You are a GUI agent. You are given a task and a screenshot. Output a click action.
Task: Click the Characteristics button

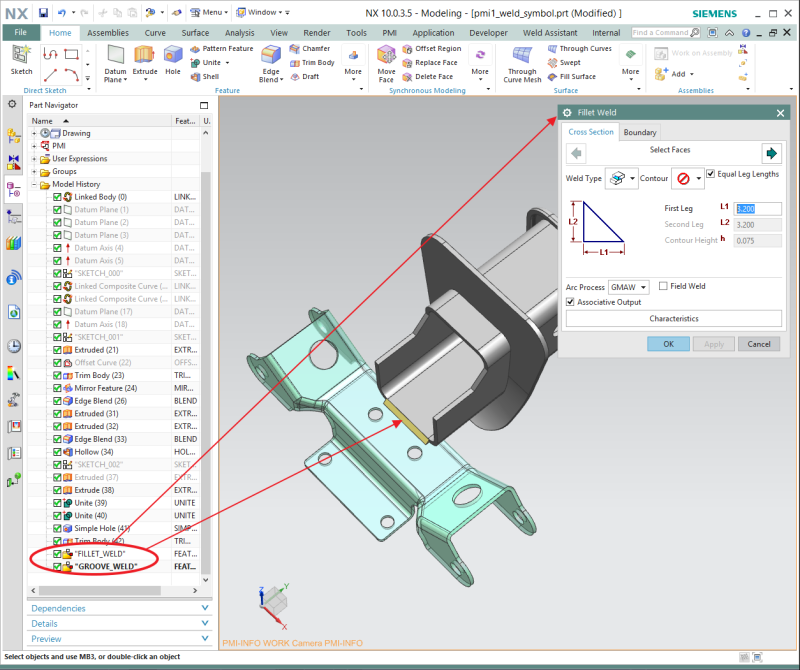click(673, 318)
